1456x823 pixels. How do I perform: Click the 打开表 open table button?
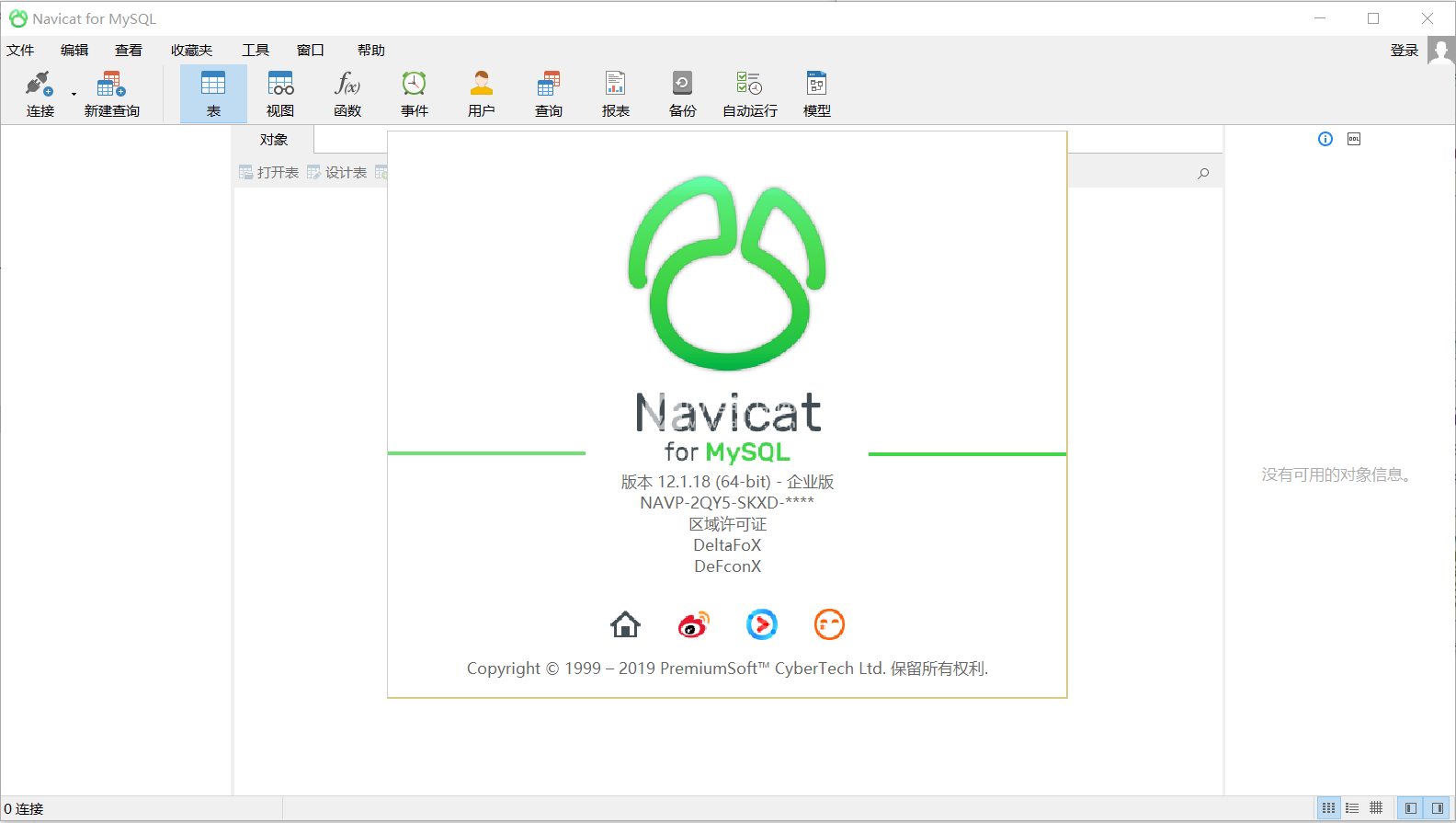(268, 172)
